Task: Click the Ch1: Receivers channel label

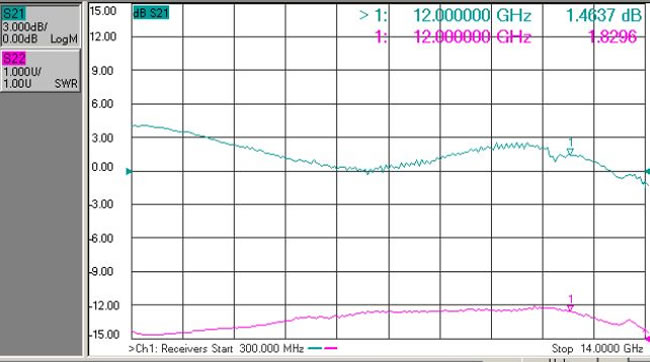Action: (x=168, y=348)
